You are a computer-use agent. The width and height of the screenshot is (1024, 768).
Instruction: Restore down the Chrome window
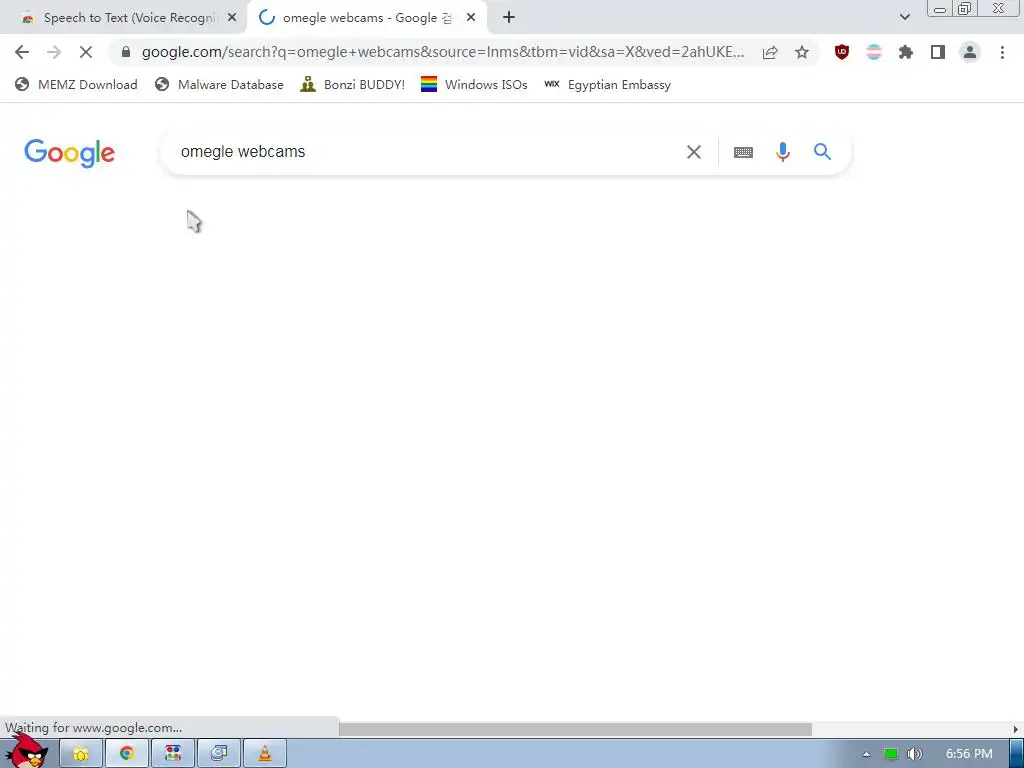click(965, 9)
